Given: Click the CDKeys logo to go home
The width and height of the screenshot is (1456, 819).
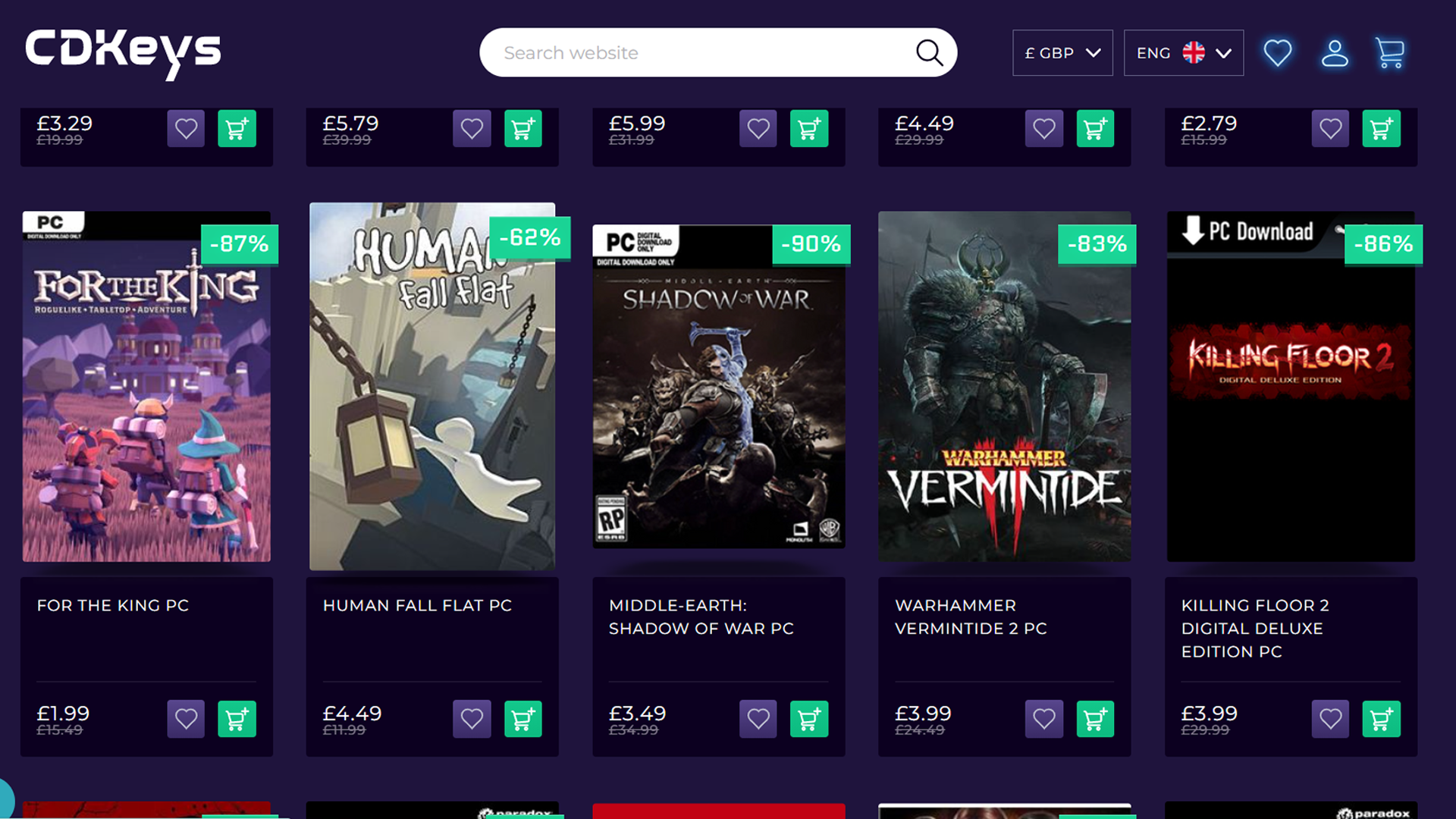Looking at the screenshot, I should [123, 53].
